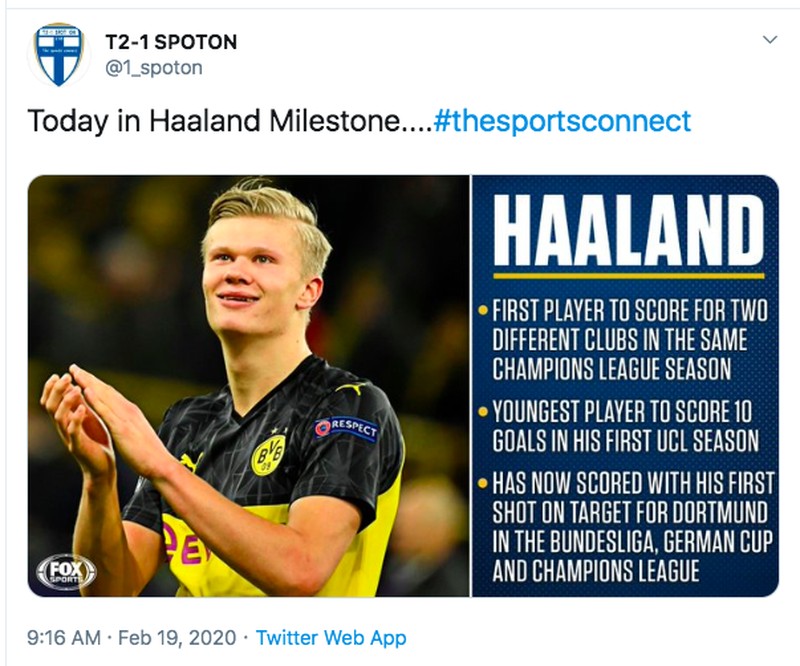Viewport: 800px width, 666px height.
Task: Click the Respect badge on the sleeve
Action: pyautogui.click(x=346, y=428)
